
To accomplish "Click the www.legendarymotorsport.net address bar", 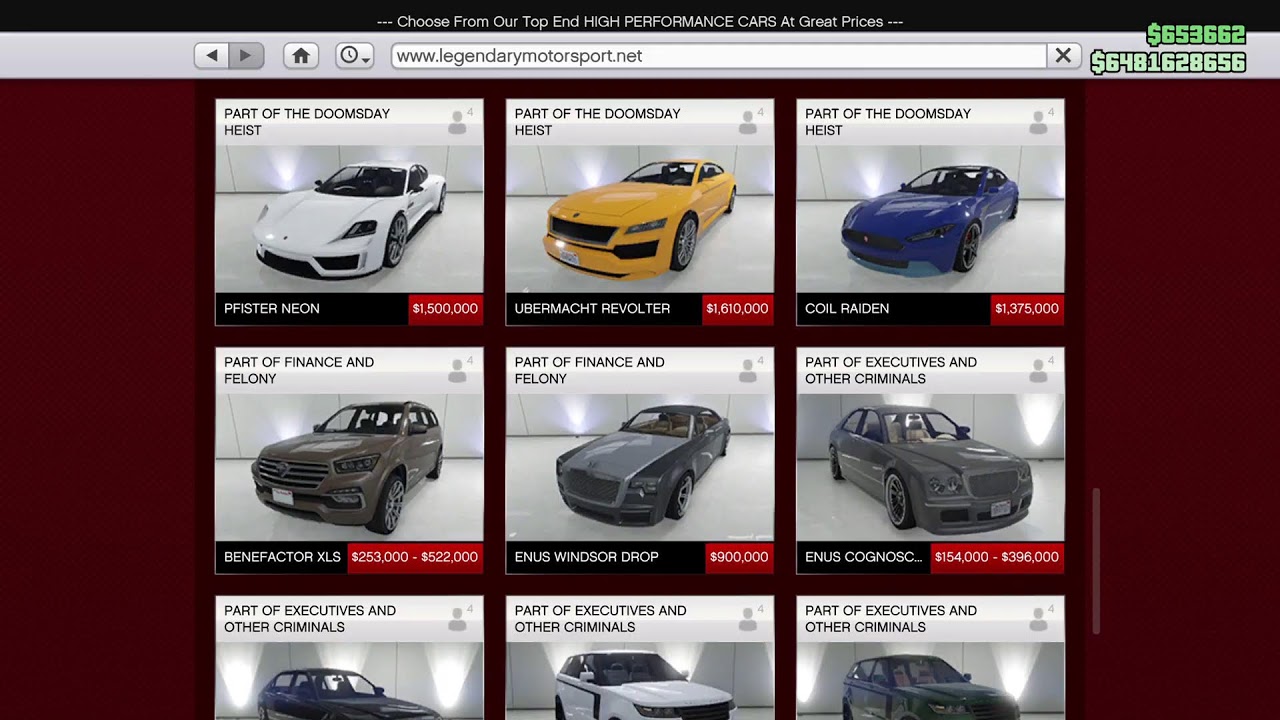I will [719, 56].
